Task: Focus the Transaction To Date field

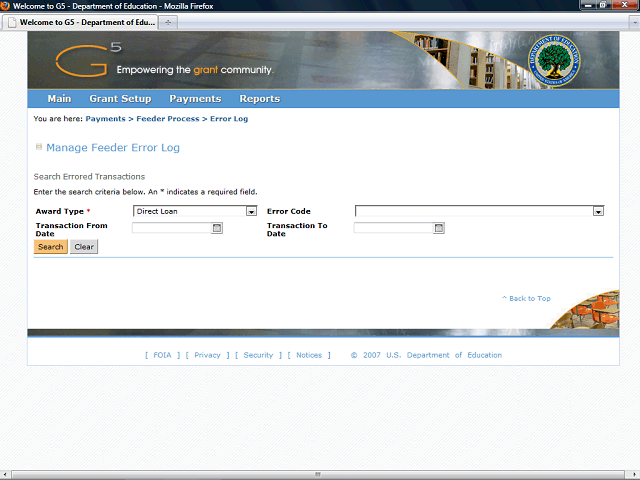Action: tap(393, 228)
